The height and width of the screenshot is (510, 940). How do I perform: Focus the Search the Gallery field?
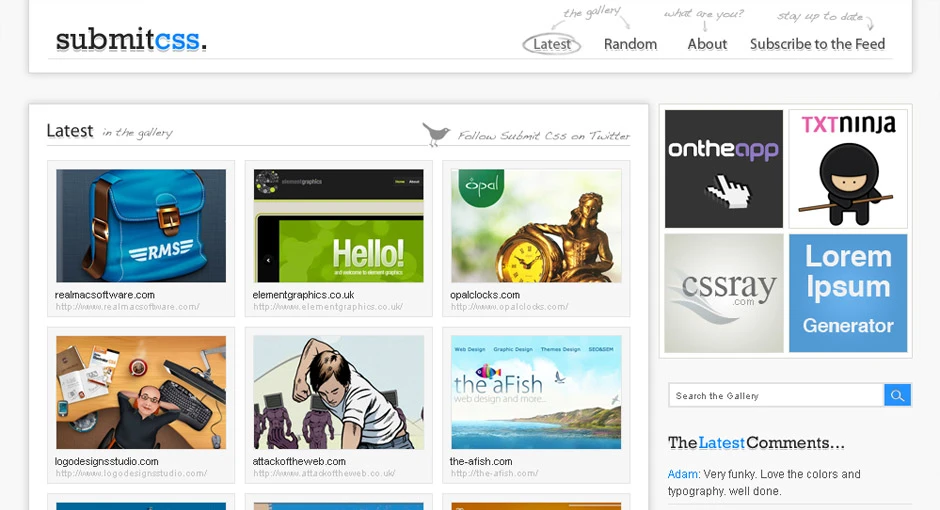tap(776, 396)
